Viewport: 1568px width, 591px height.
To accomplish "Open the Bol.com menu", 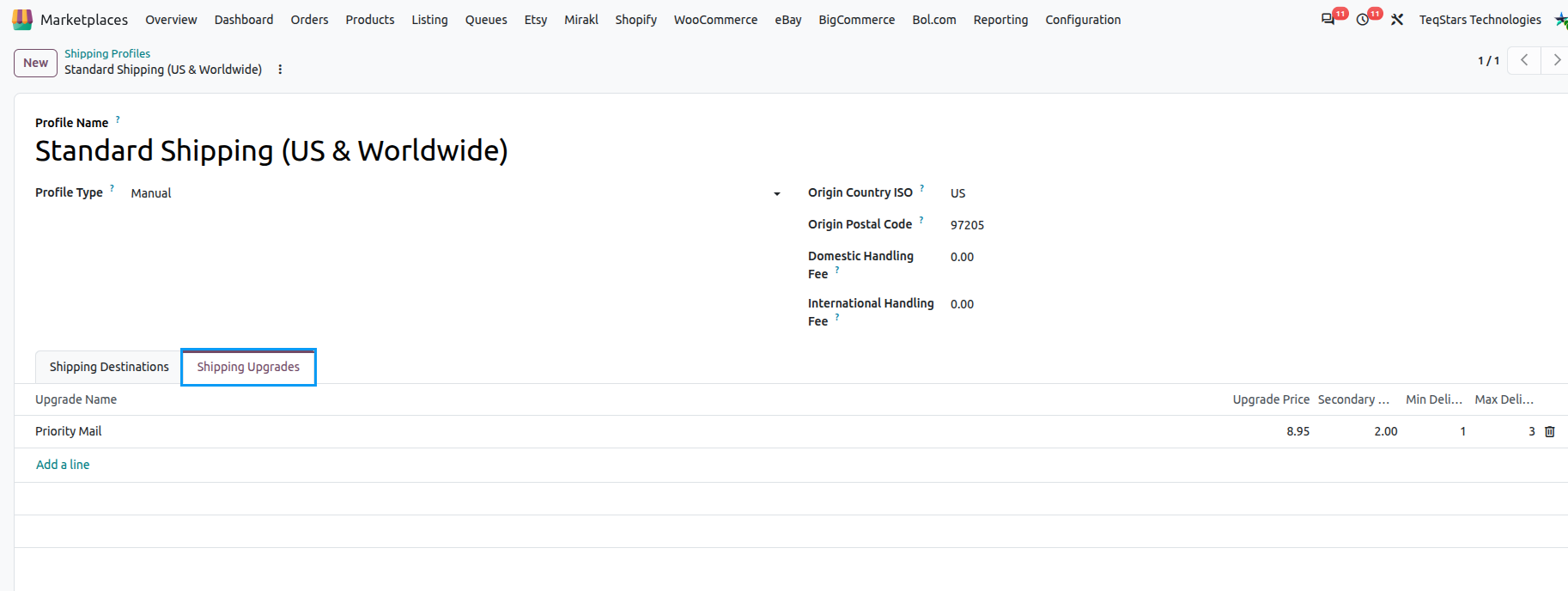I will 934,20.
